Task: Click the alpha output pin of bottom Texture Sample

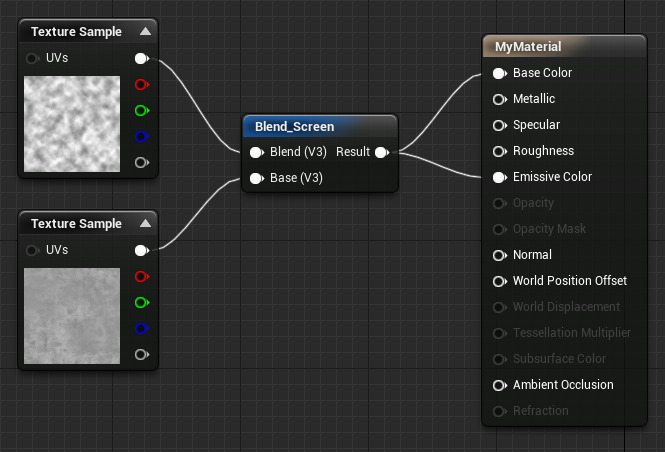Action: pos(141,354)
